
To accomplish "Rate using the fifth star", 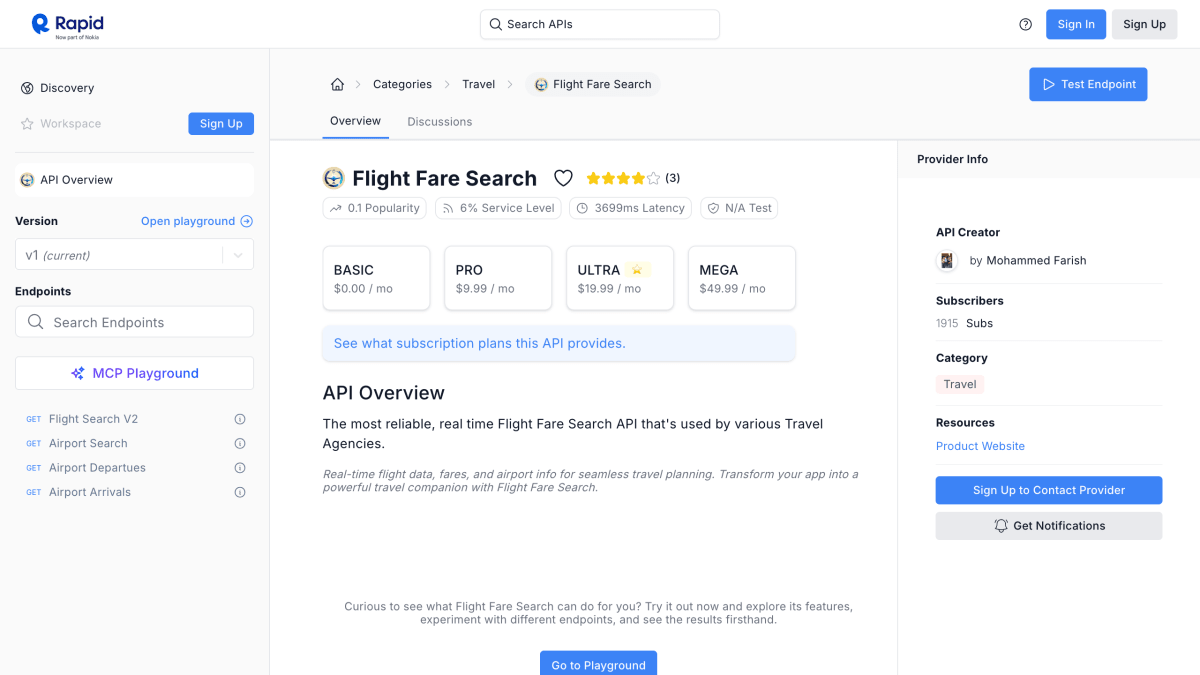I will pyautogui.click(x=654, y=178).
